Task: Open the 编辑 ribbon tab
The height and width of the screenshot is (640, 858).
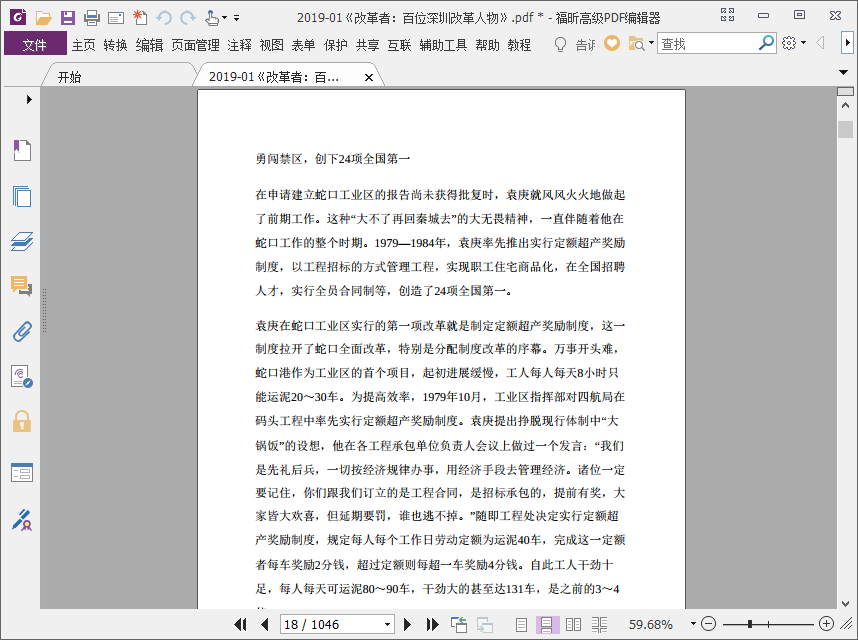Action: [x=149, y=45]
